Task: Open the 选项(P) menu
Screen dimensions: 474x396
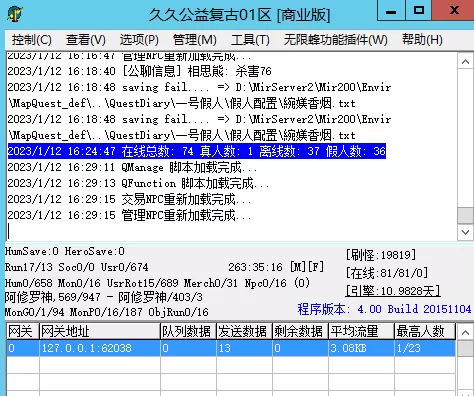Action: (139, 40)
